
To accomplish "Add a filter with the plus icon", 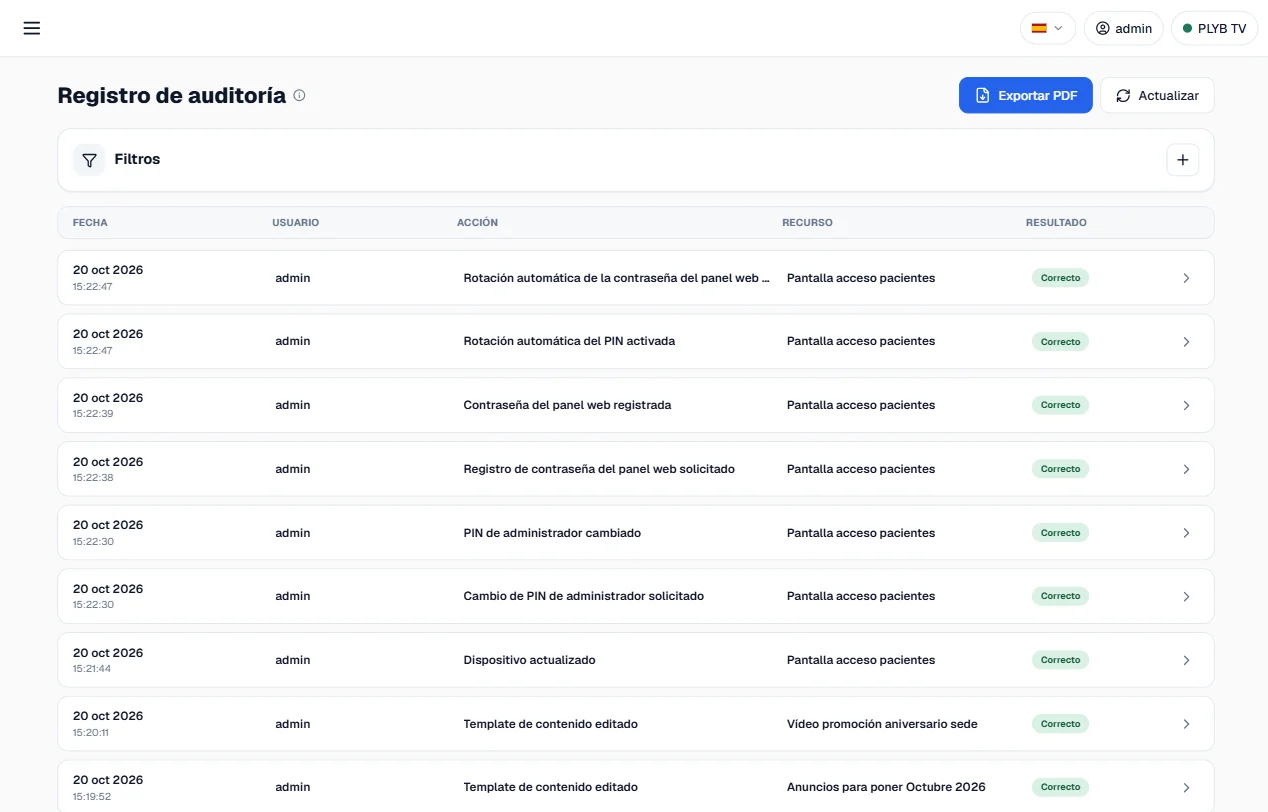I will tap(1182, 160).
